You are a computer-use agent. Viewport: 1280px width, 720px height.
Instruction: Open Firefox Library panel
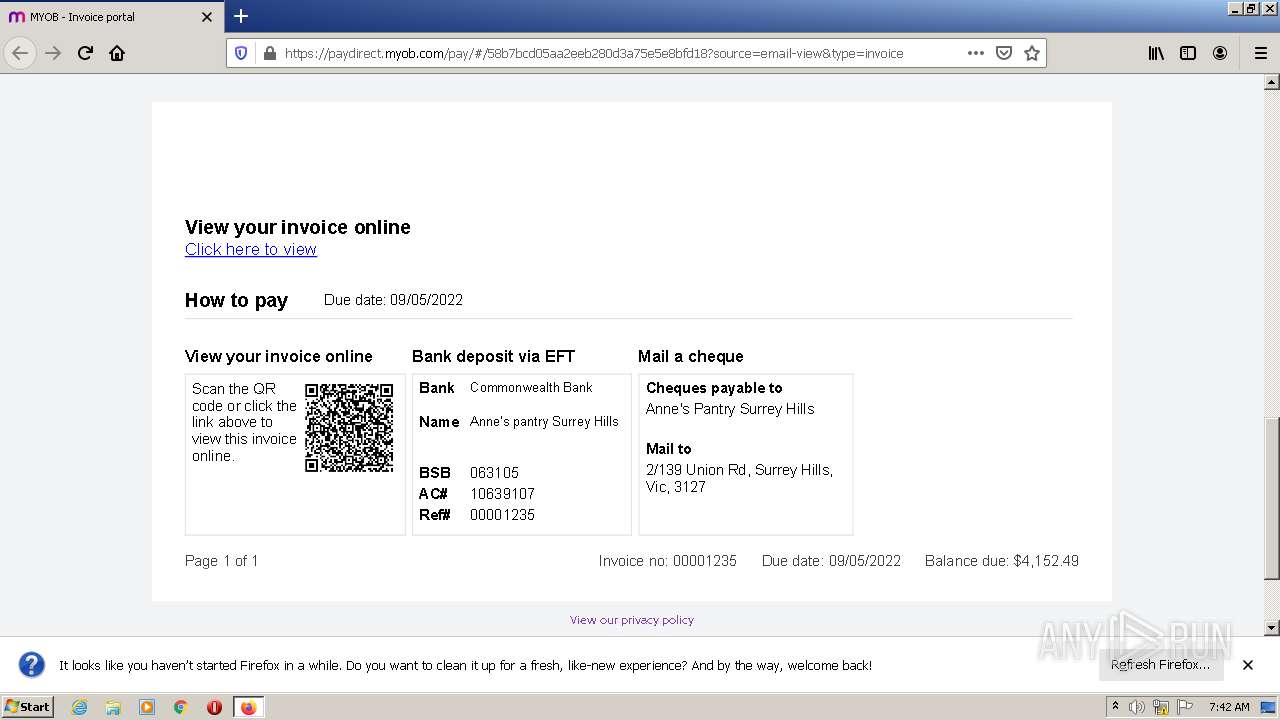pos(1156,53)
